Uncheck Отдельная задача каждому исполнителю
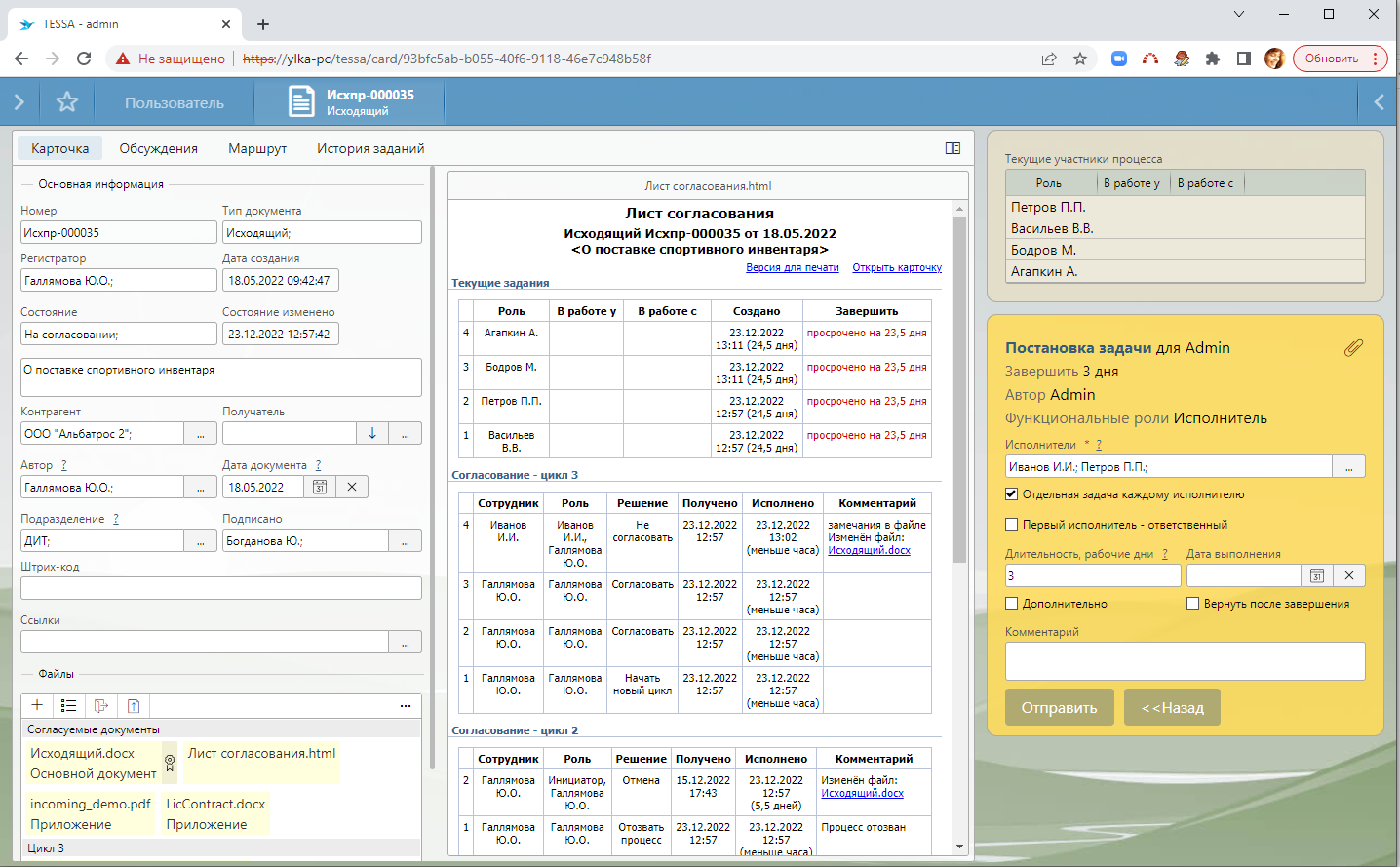Screen dimensions: 1400x867 point(1011,494)
